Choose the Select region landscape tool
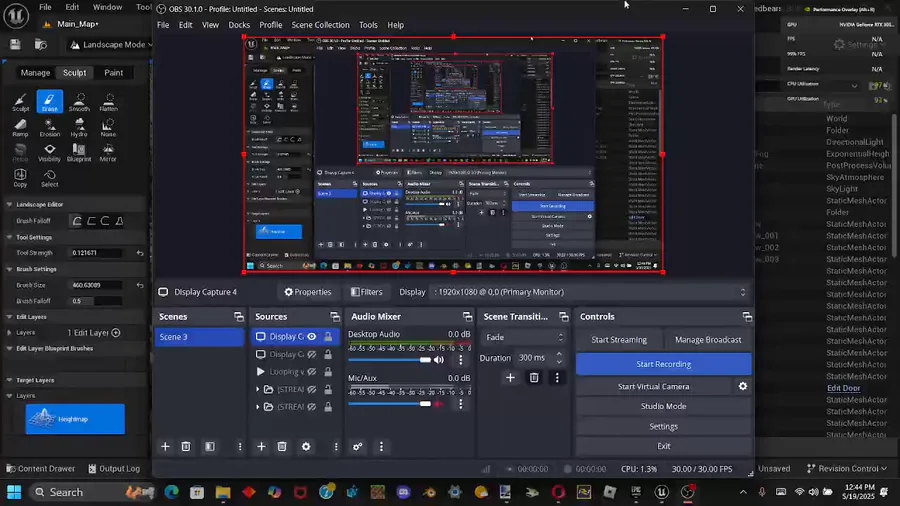This screenshot has height=506, width=900. (x=49, y=178)
